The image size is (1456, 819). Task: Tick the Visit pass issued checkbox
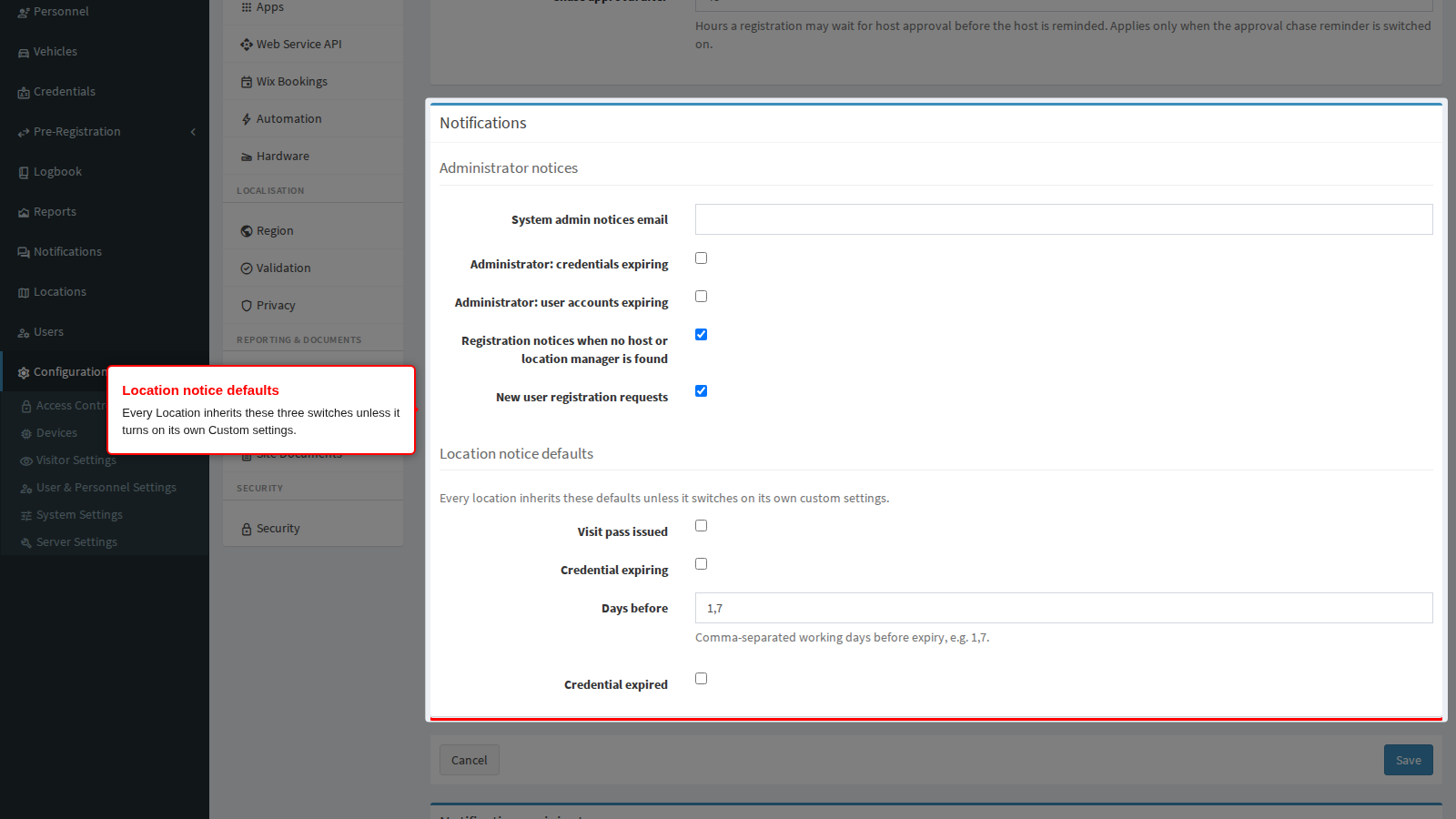pyautogui.click(x=701, y=526)
